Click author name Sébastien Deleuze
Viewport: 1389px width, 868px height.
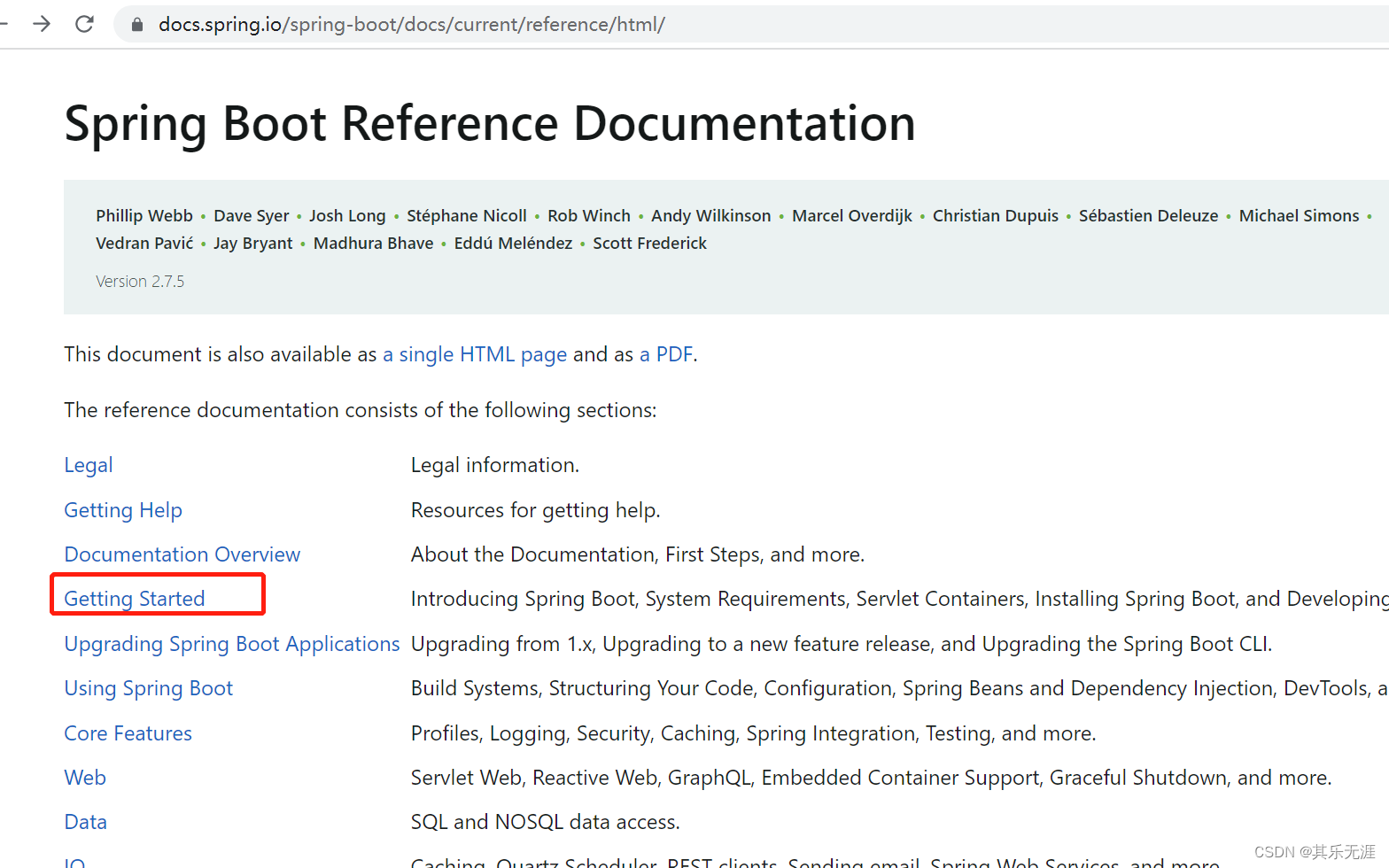(x=1149, y=216)
